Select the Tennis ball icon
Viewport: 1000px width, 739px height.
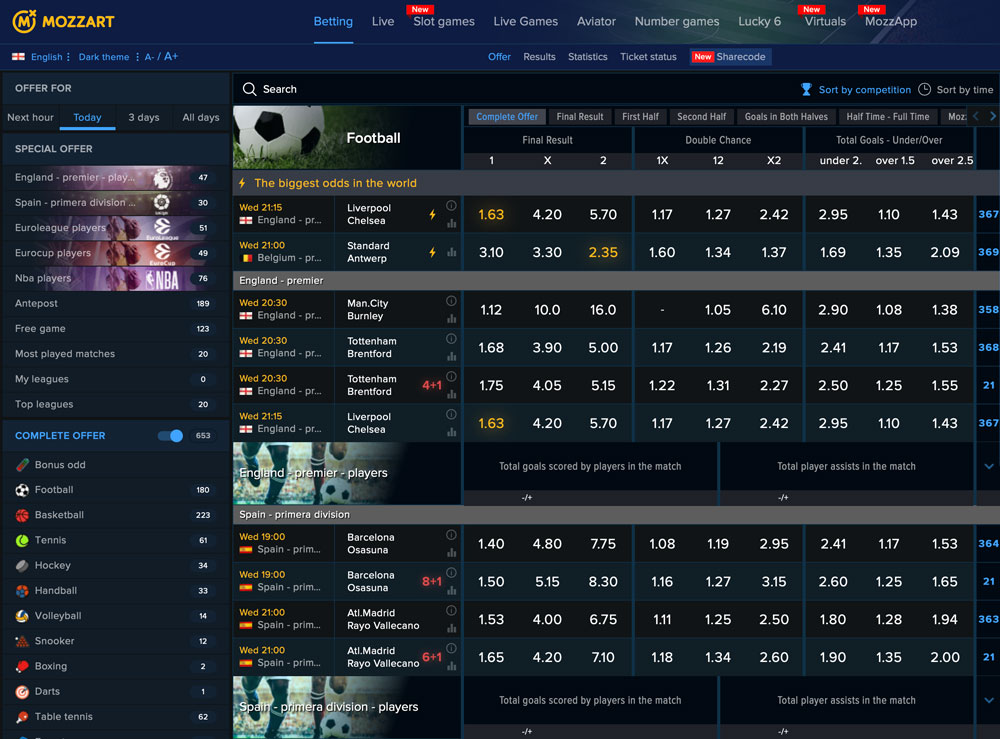pos(22,541)
